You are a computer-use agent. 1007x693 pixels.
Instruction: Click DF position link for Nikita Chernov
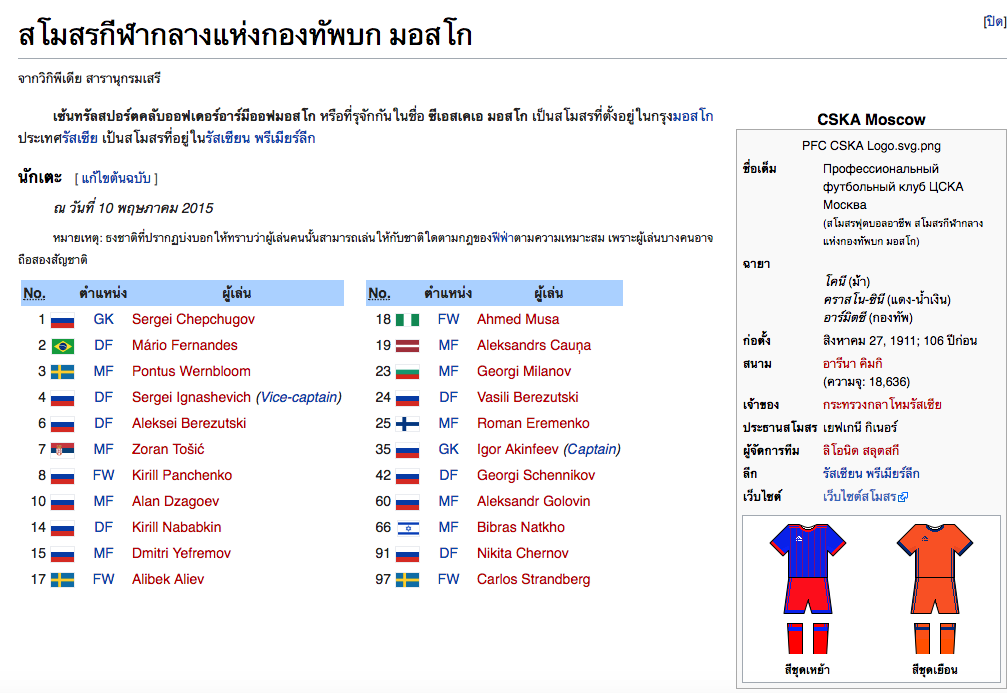[448, 553]
